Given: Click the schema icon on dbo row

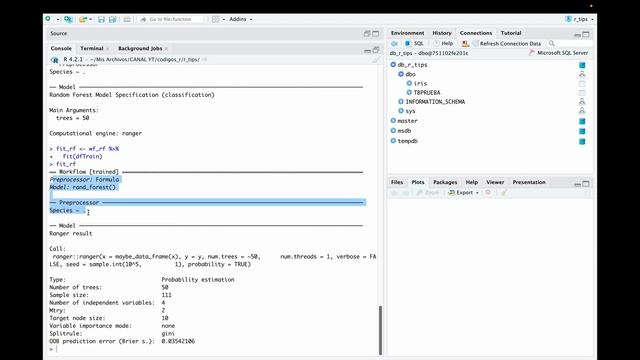Looking at the screenshot, I should (x=582, y=74).
